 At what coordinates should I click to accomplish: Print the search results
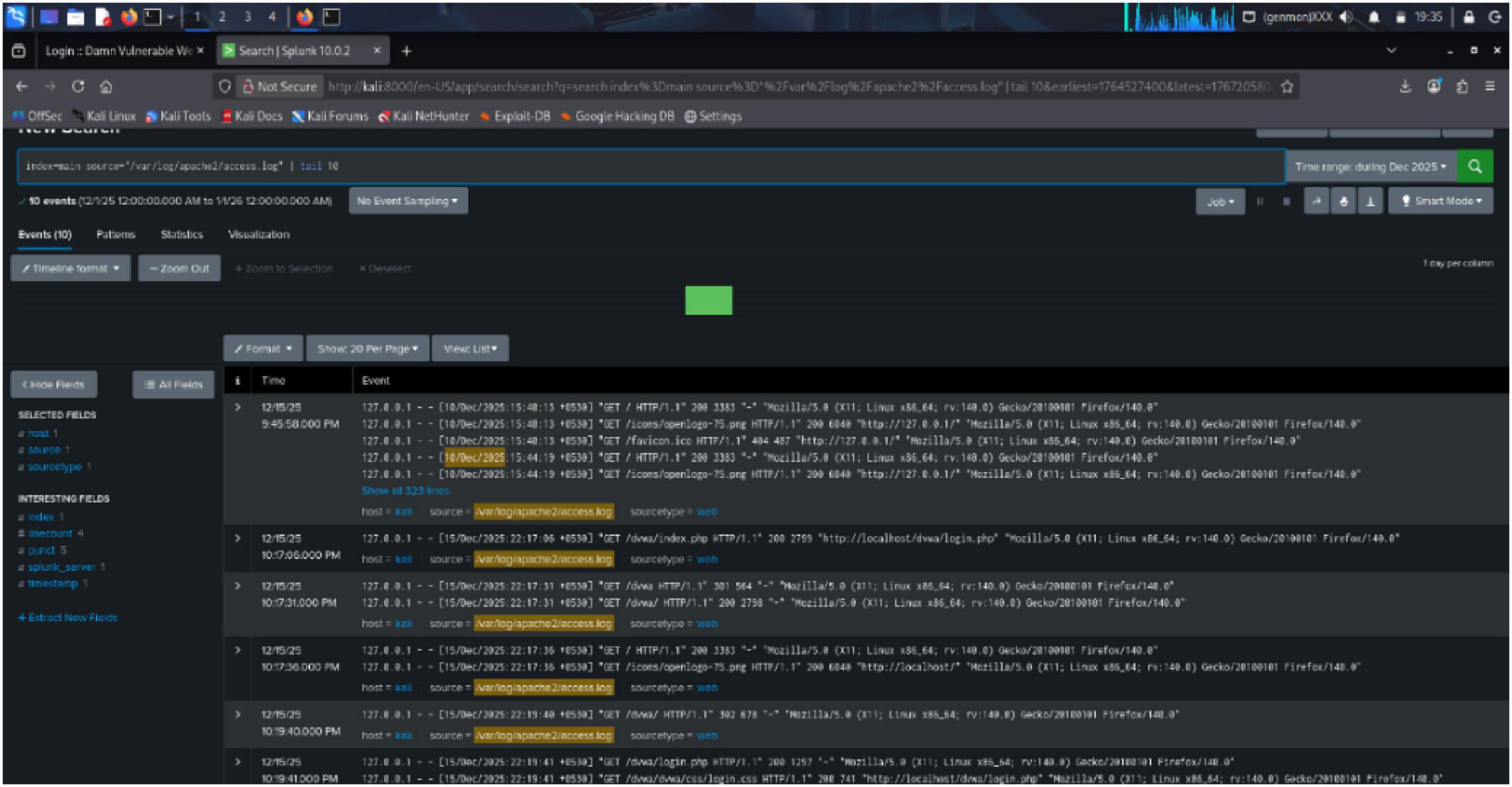(1344, 202)
